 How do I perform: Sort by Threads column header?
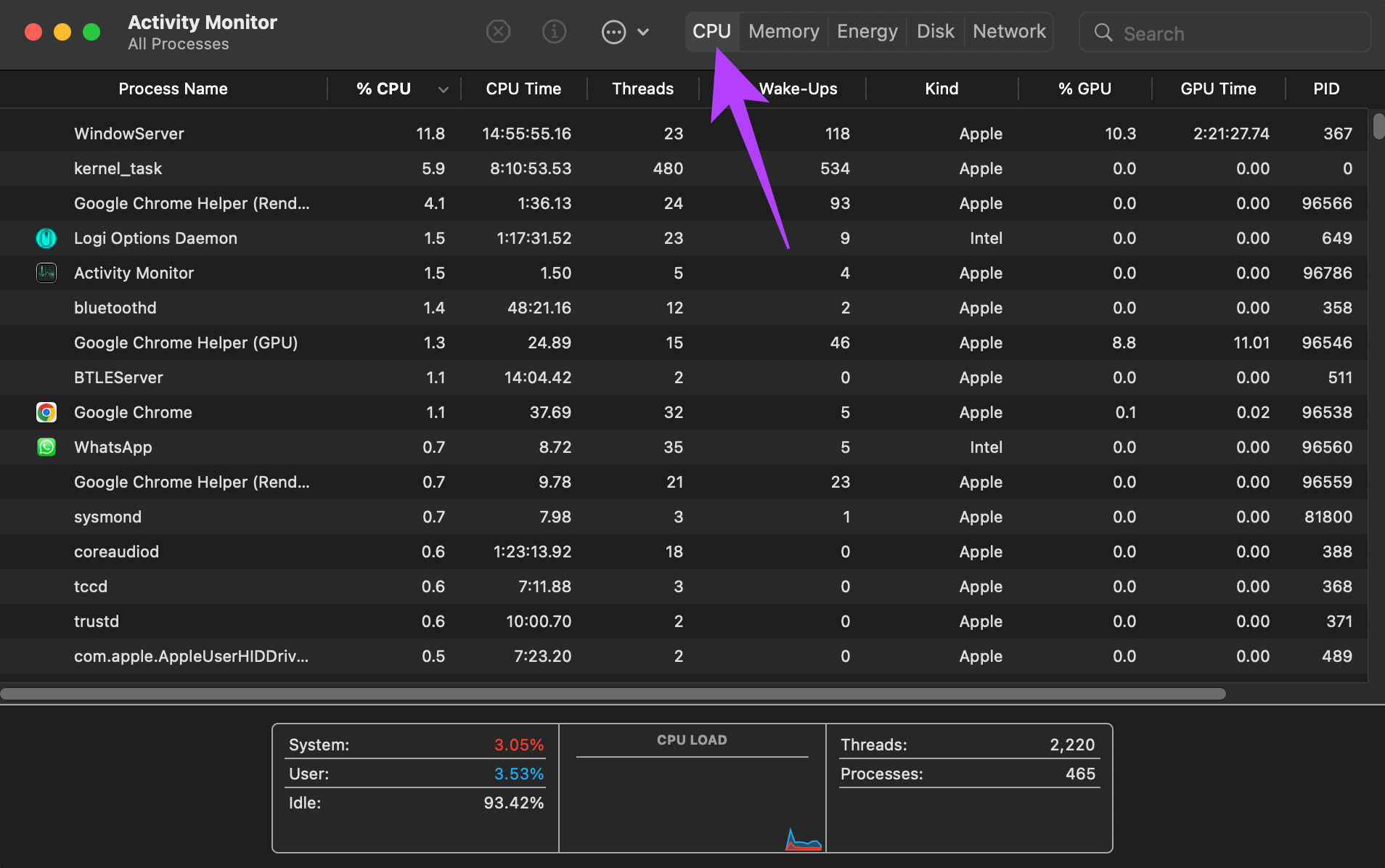(643, 89)
